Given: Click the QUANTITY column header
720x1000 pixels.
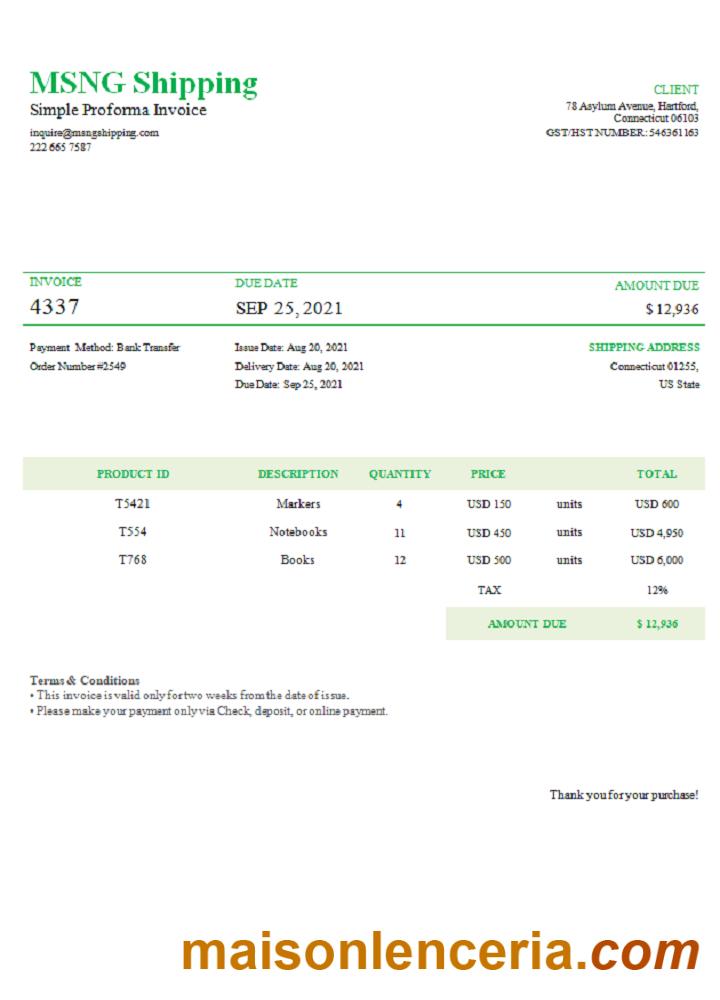Looking at the screenshot, I should (x=400, y=474).
